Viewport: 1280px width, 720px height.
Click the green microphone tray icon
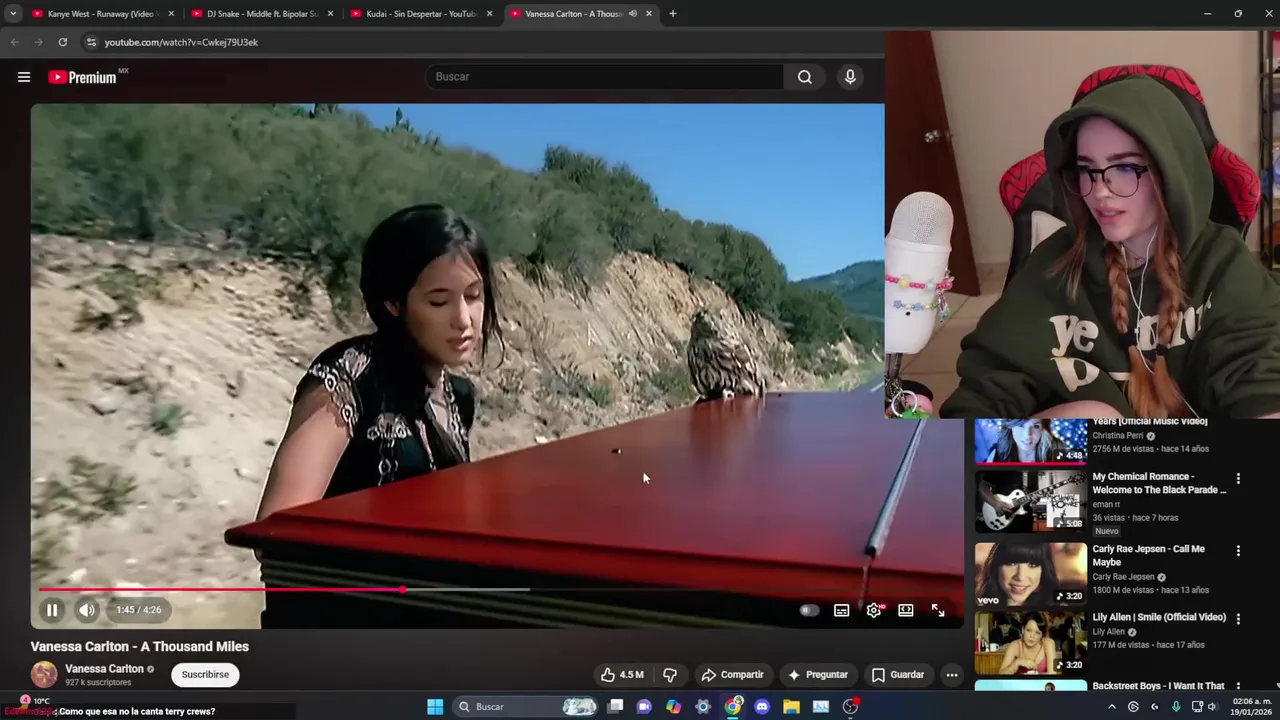pyautogui.click(x=1176, y=707)
